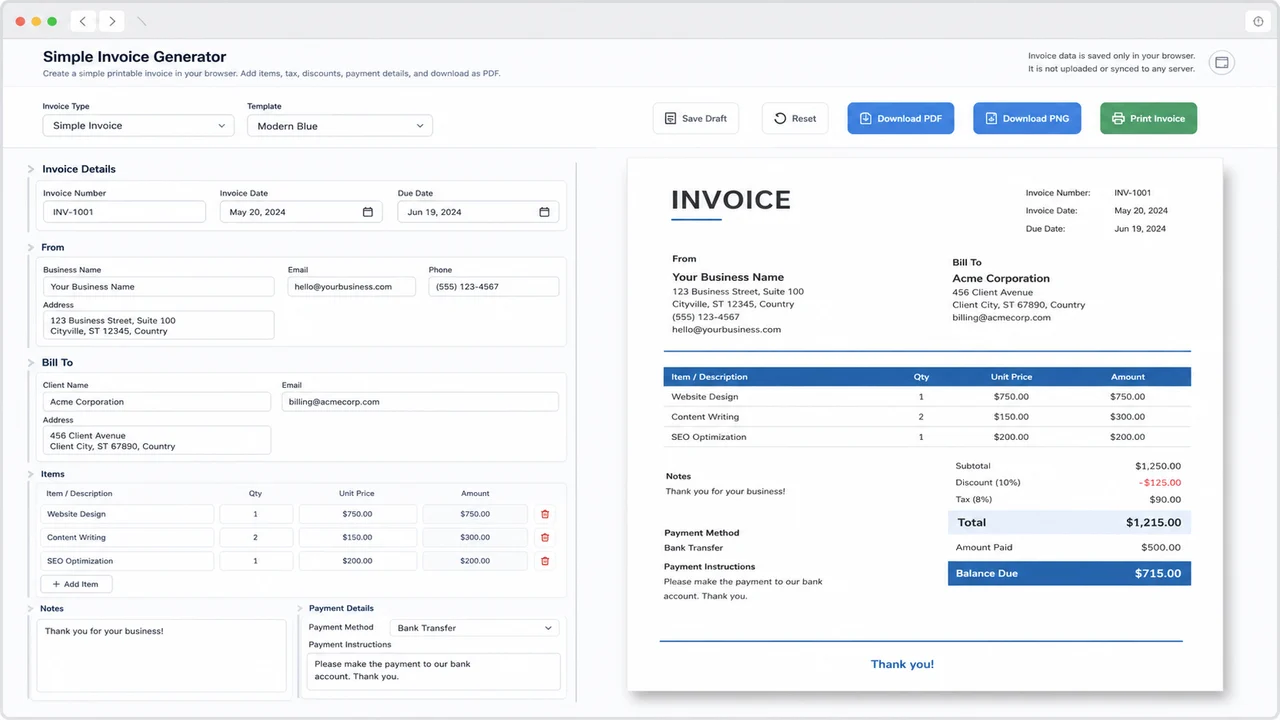
Task: Click the Content Writing quantity field
Action: click(x=256, y=537)
